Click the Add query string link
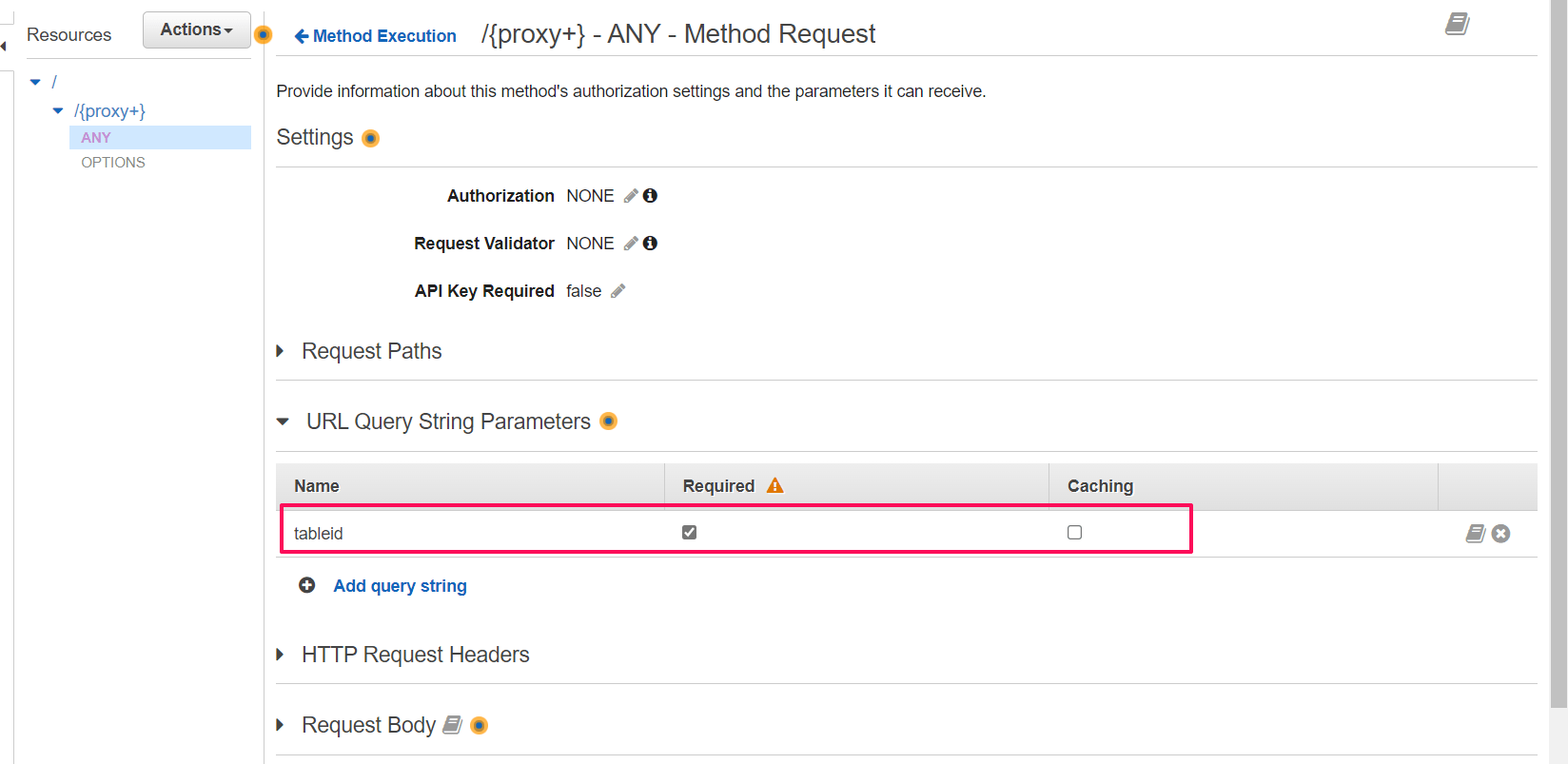Screen dimensions: 1568x764 coord(400,586)
